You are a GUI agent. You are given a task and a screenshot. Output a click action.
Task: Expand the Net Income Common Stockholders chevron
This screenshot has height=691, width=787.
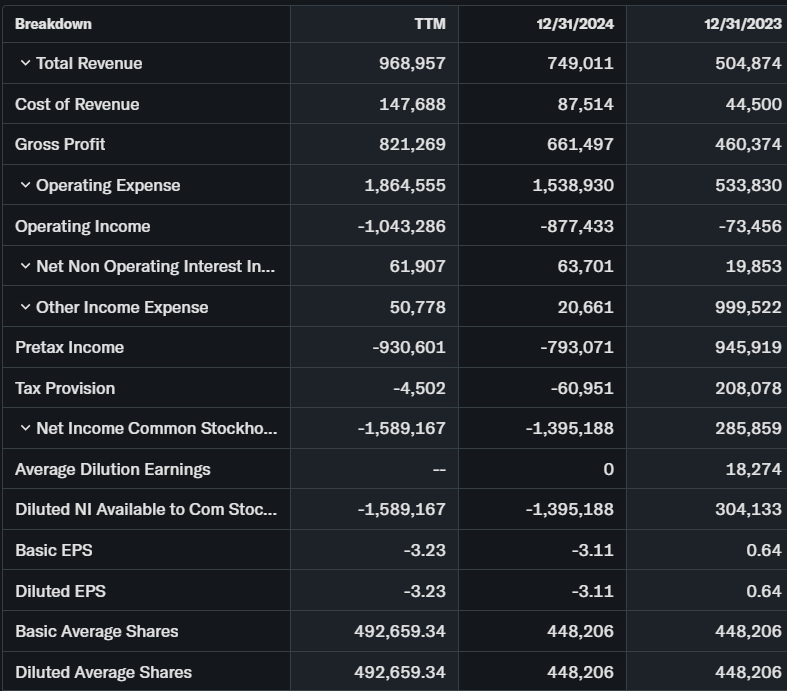(x=25, y=428)
